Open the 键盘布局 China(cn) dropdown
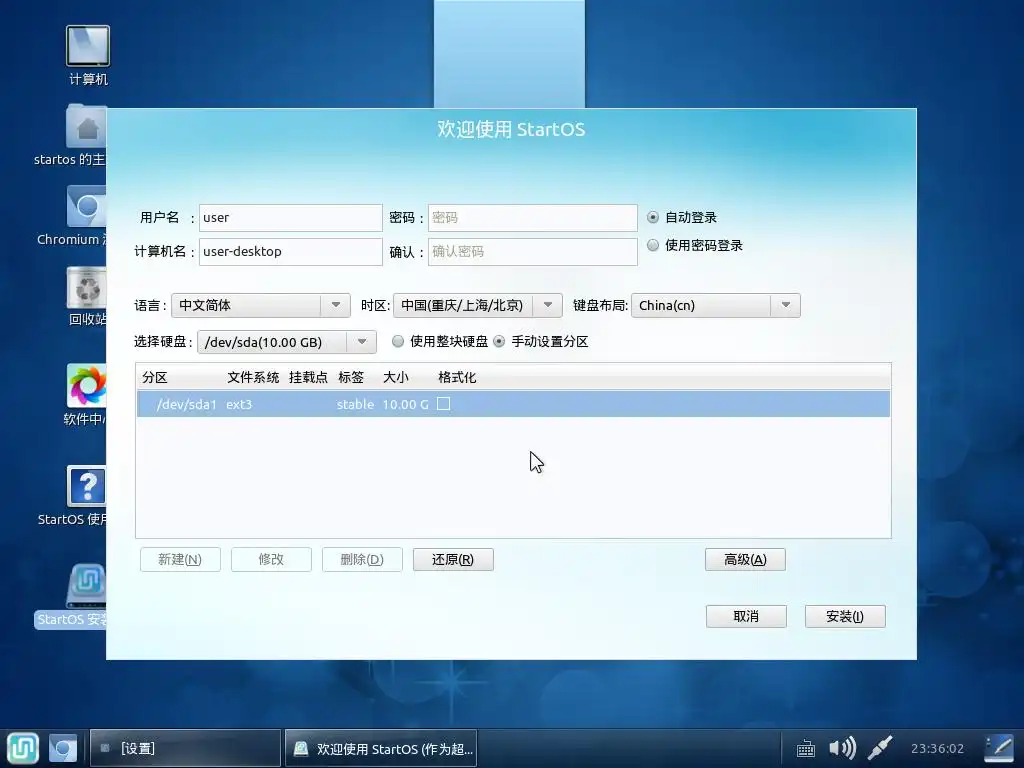1024x768 pixels. coord(716,306)
